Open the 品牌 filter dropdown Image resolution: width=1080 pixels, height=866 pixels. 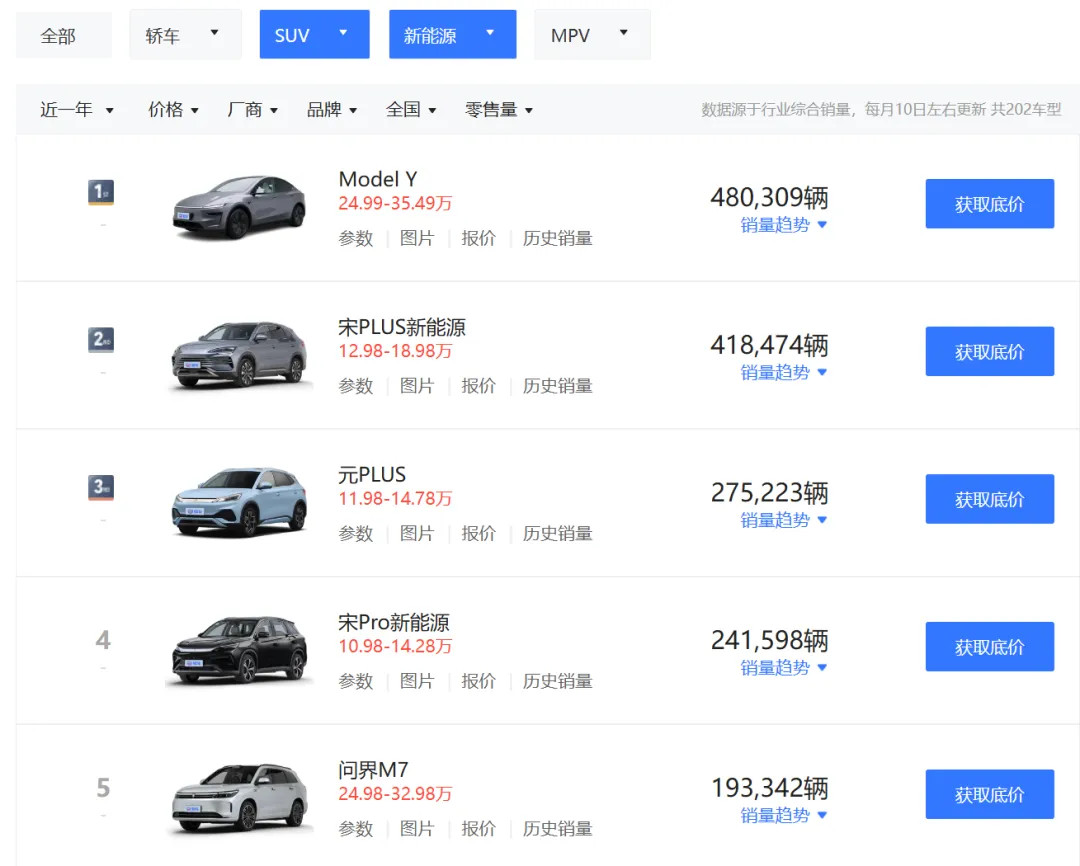pyautogui.click(x=332, y=110)
